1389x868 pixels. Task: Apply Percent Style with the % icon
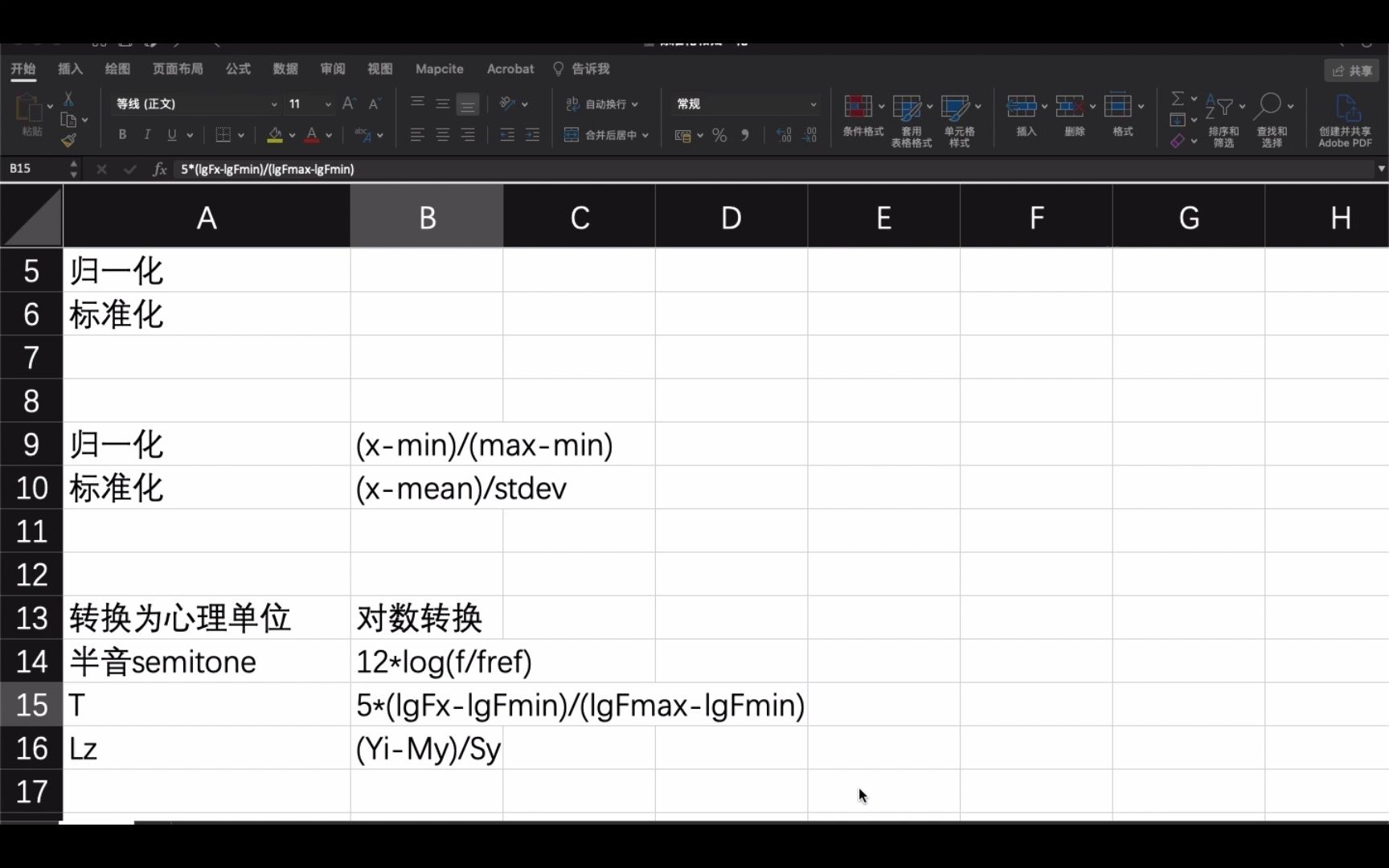click(x=719, y=135)
